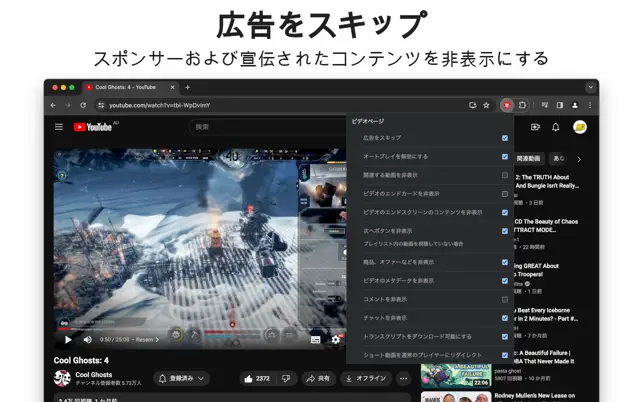643x402 pixels.
Task: Open the Chrome three-dot menu
Action: point(590,105)
